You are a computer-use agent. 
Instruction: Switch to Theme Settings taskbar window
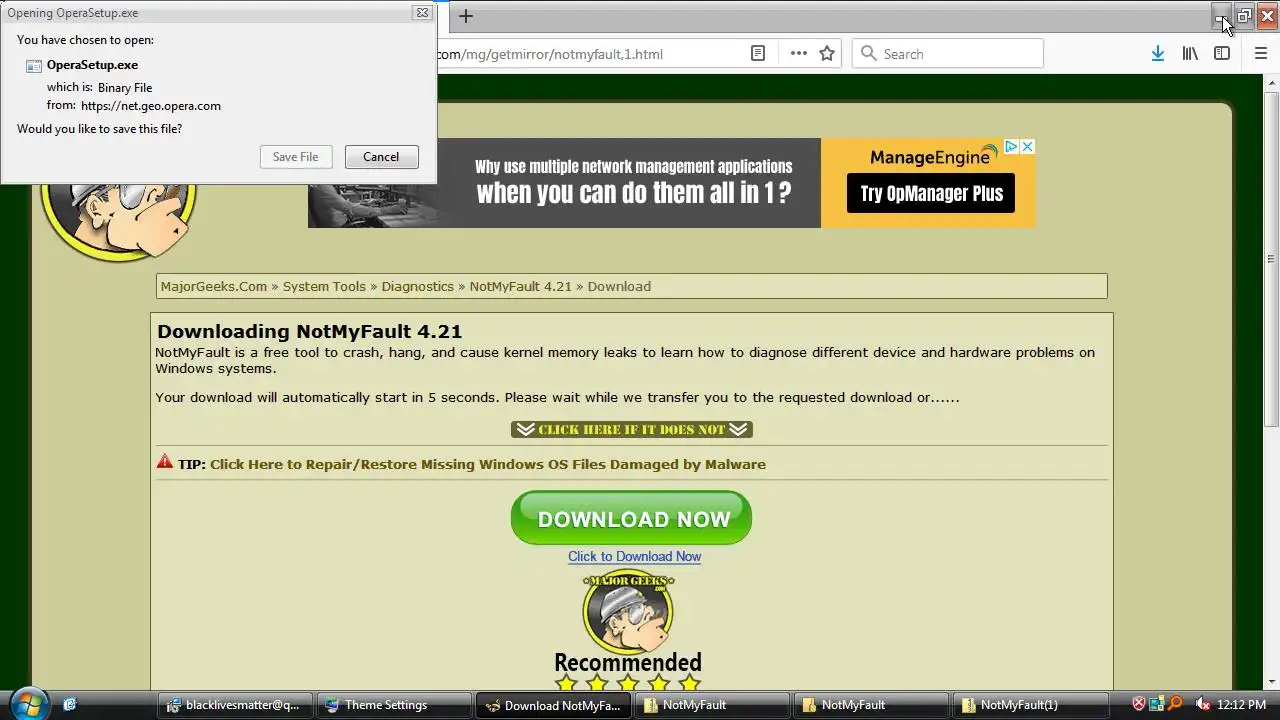click(395, 705)
